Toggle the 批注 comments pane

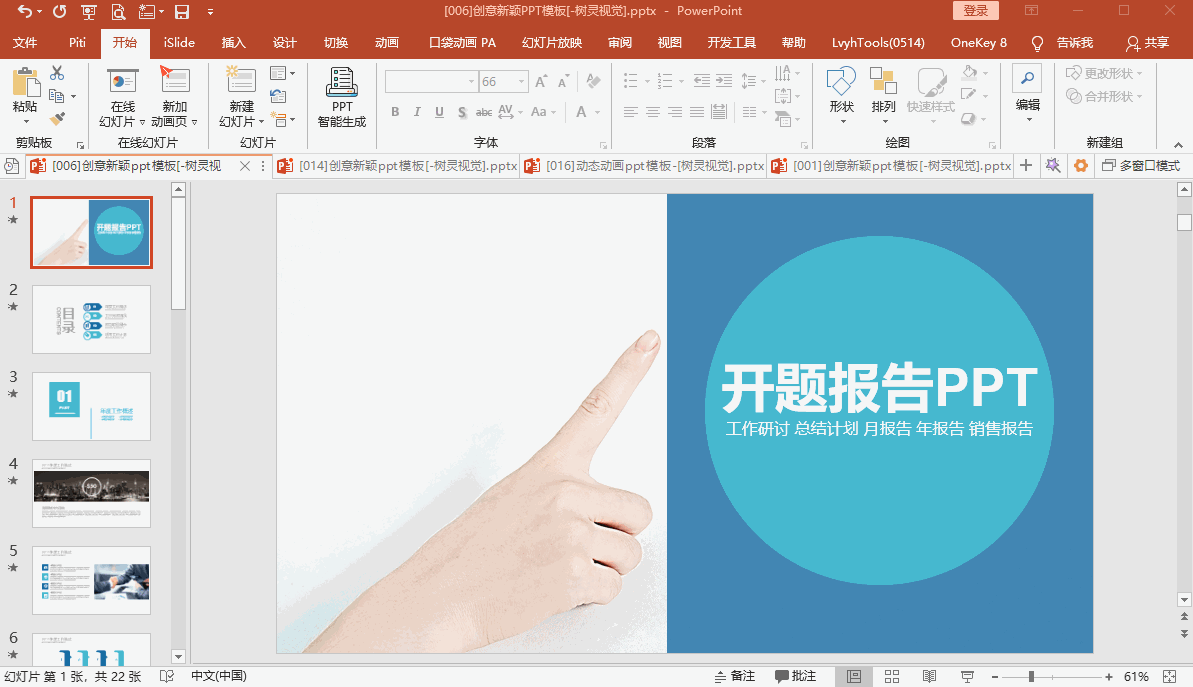click(x=795, y=677)
